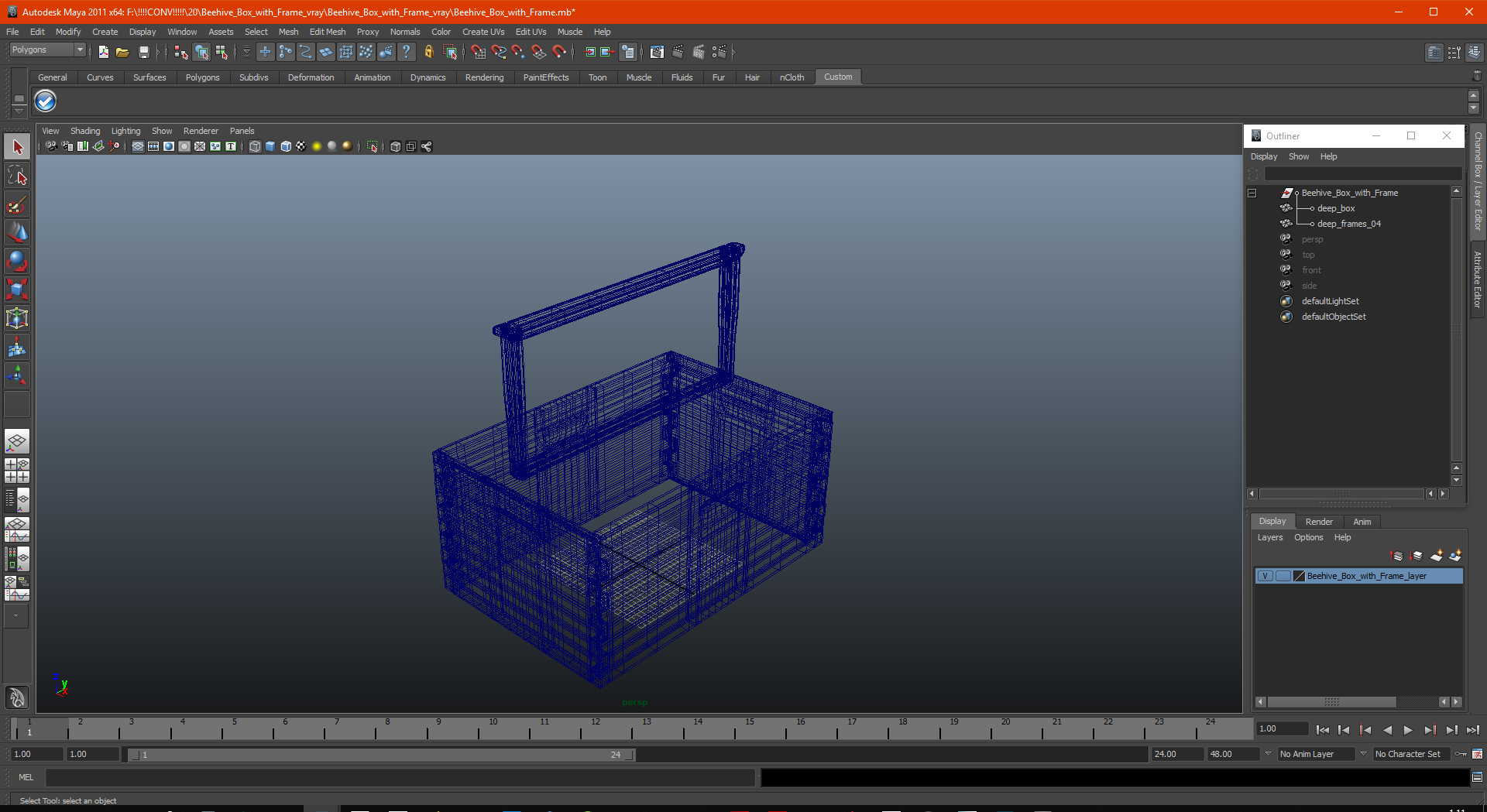Open the render view clapper window icon
The width and height of the screenshot is (1487, 812).
point(657,52)
